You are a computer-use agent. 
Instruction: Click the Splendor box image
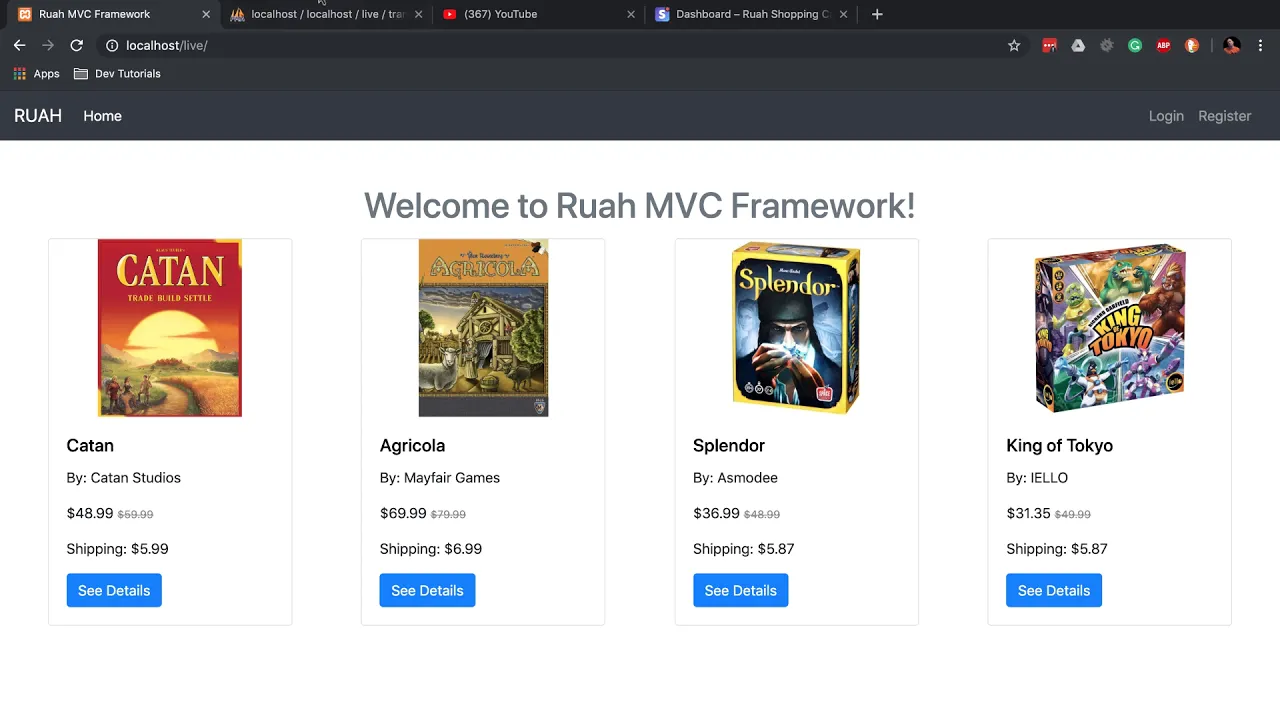coord(796,328)
